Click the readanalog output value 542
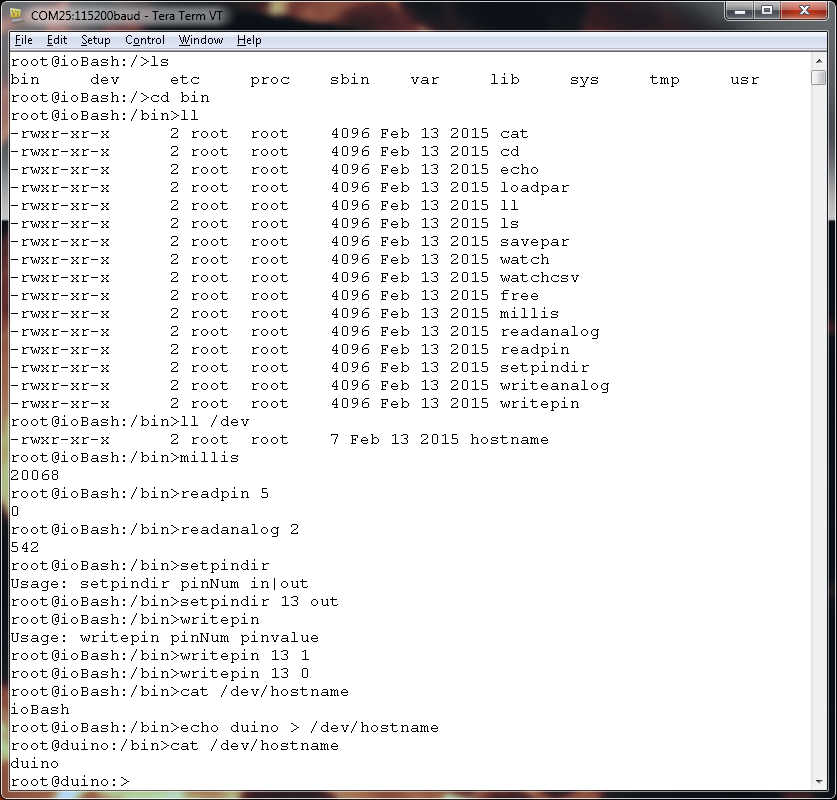837x800 pixels. point(25,548)
